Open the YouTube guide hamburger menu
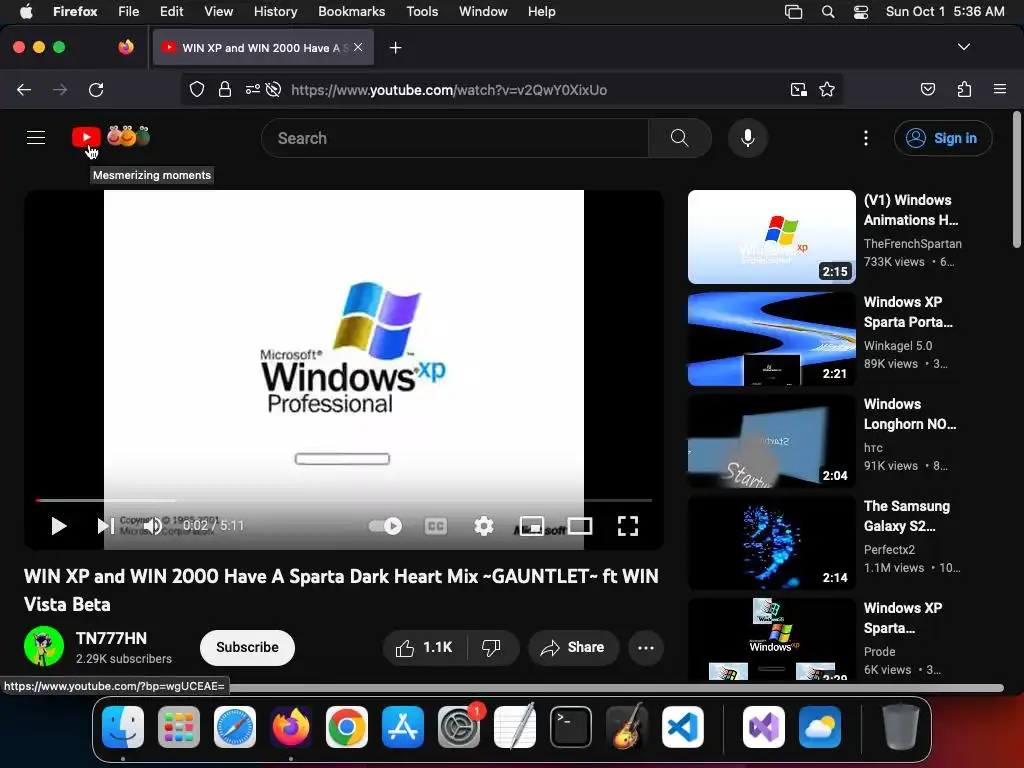This screenshot has width=1024, height=768. click(36, 138)
